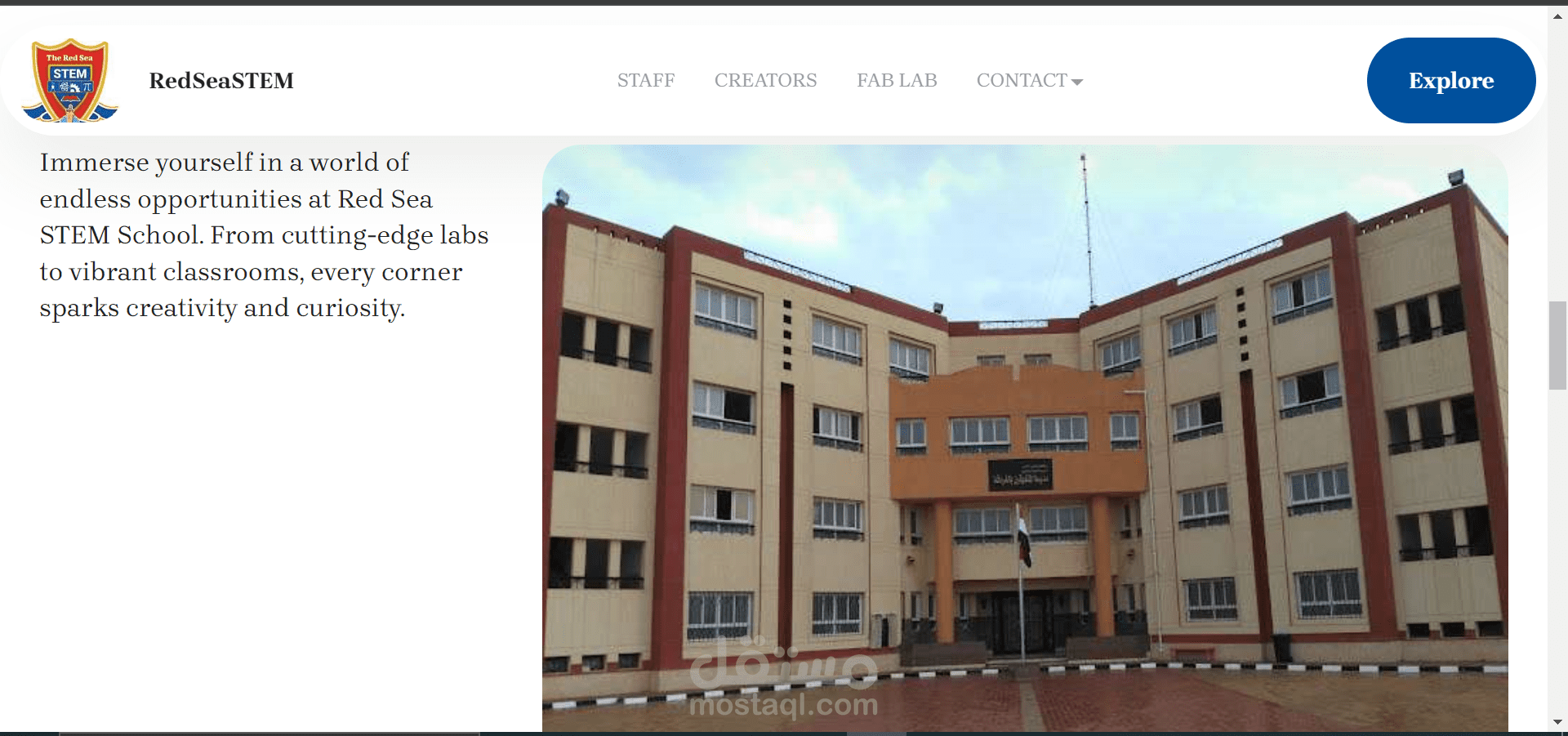
Task: Click the school building photo
Action: click(x=1025, y=439)
